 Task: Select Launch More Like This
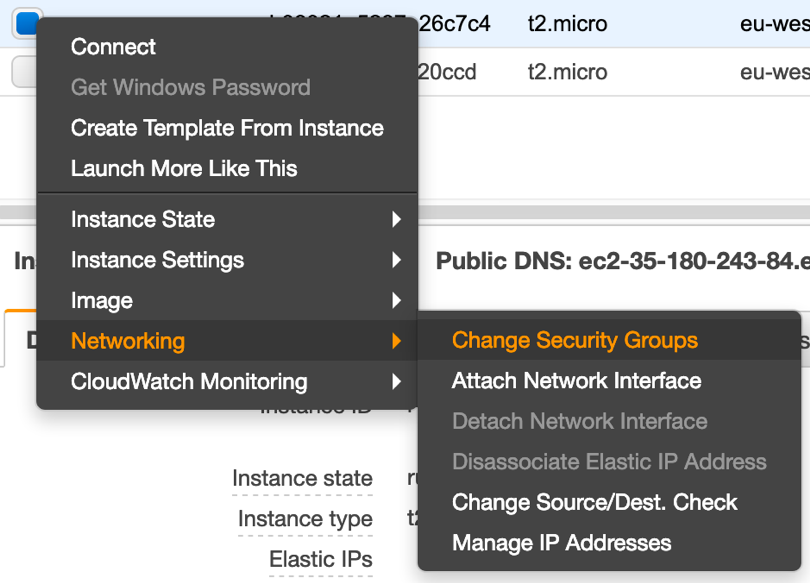[184, 169]
